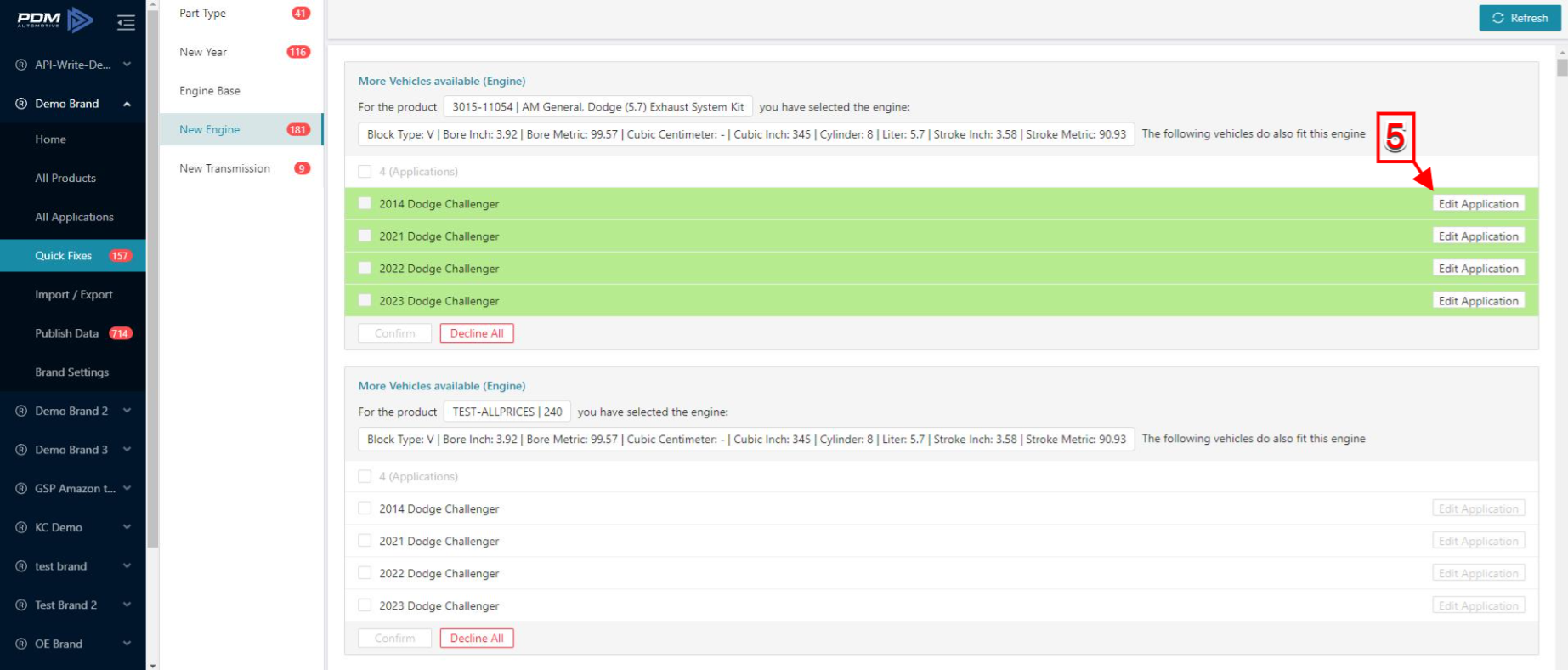This screenshot has height=670, width=1568.
Task: Expand the KC Demo brand menu
Action: click(127, 527)
